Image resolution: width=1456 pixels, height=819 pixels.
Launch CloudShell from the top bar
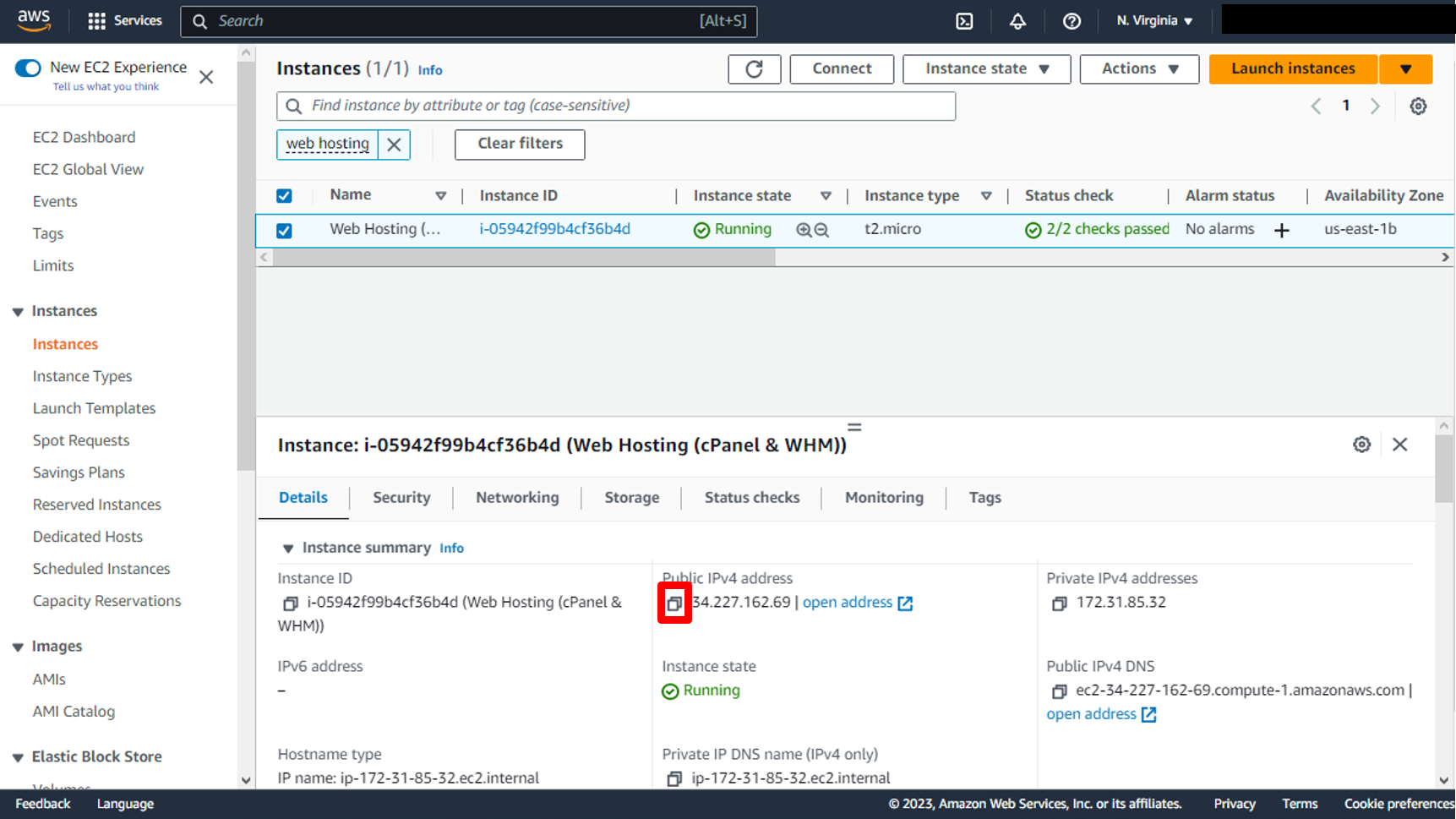(964, 21)
